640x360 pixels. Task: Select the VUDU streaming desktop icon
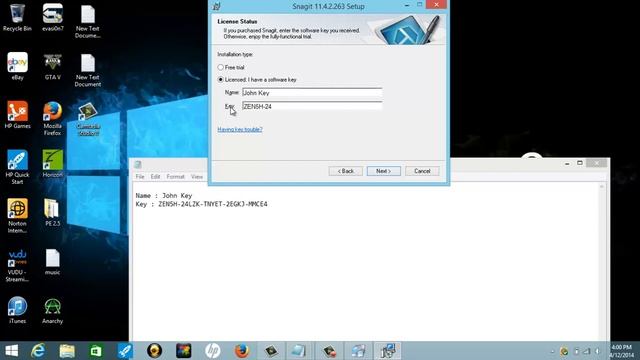coord(17,265)
